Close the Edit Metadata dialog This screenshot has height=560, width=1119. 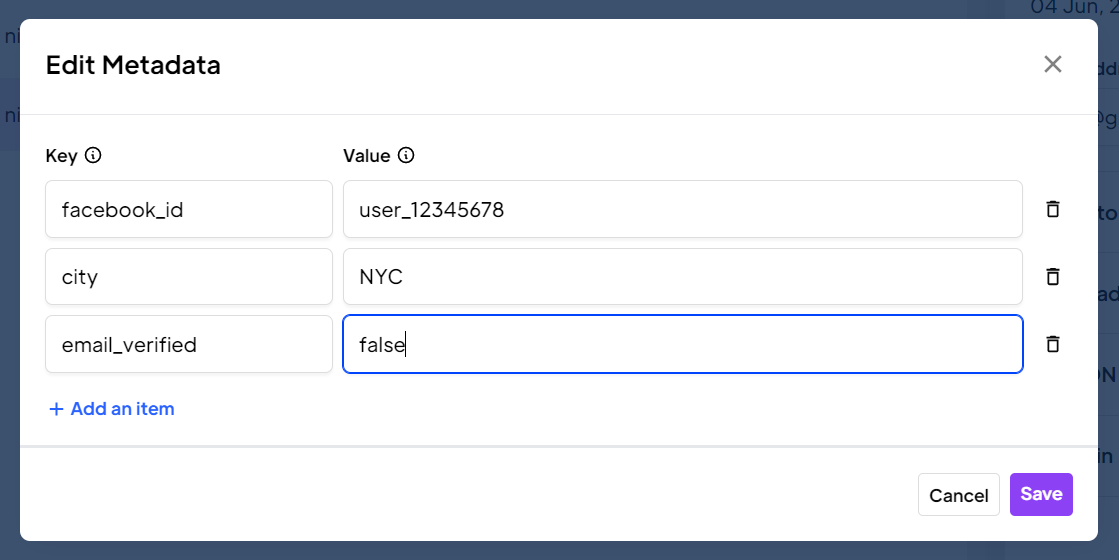pyautogui.click(x=1052, y=65)
